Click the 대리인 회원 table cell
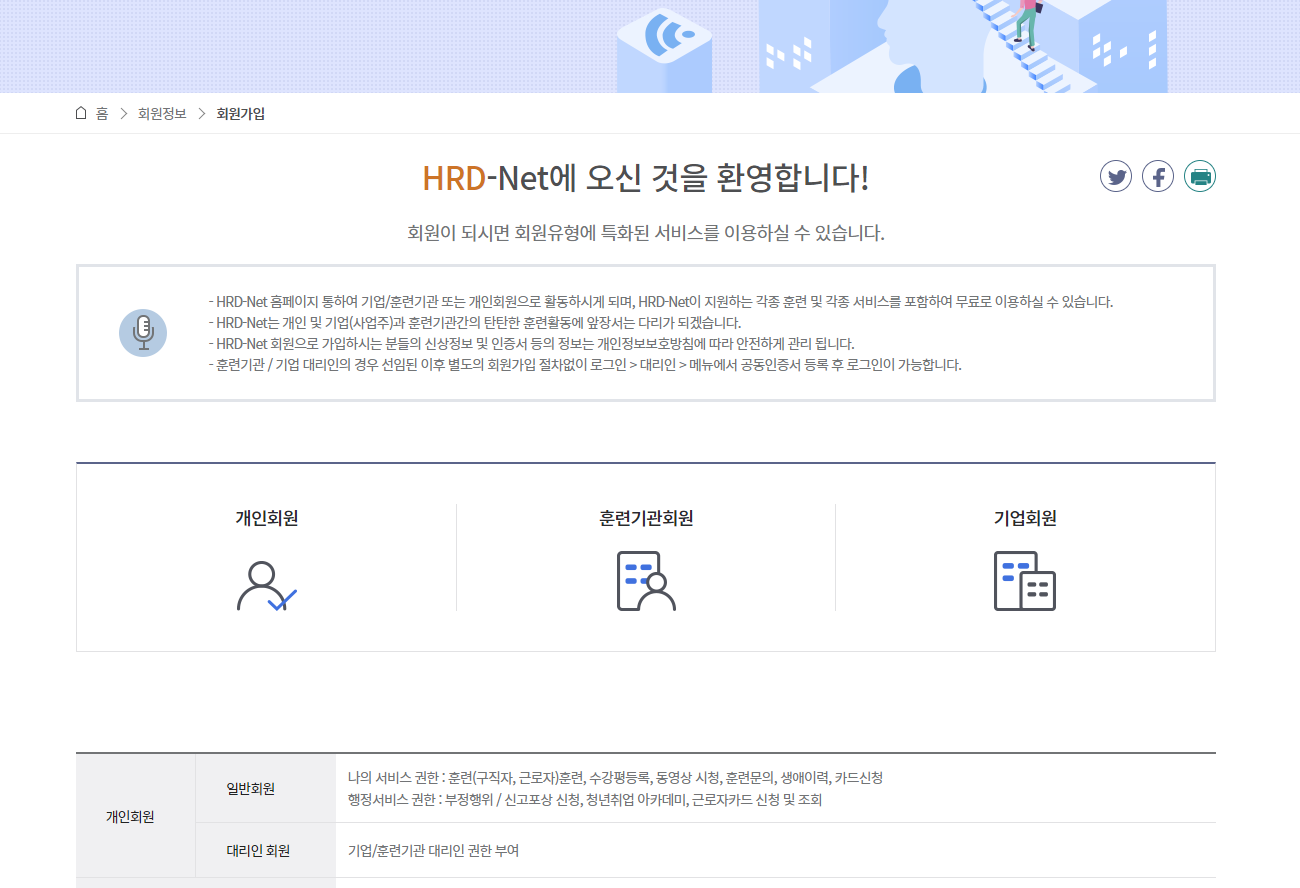 [x=266, y=851]
